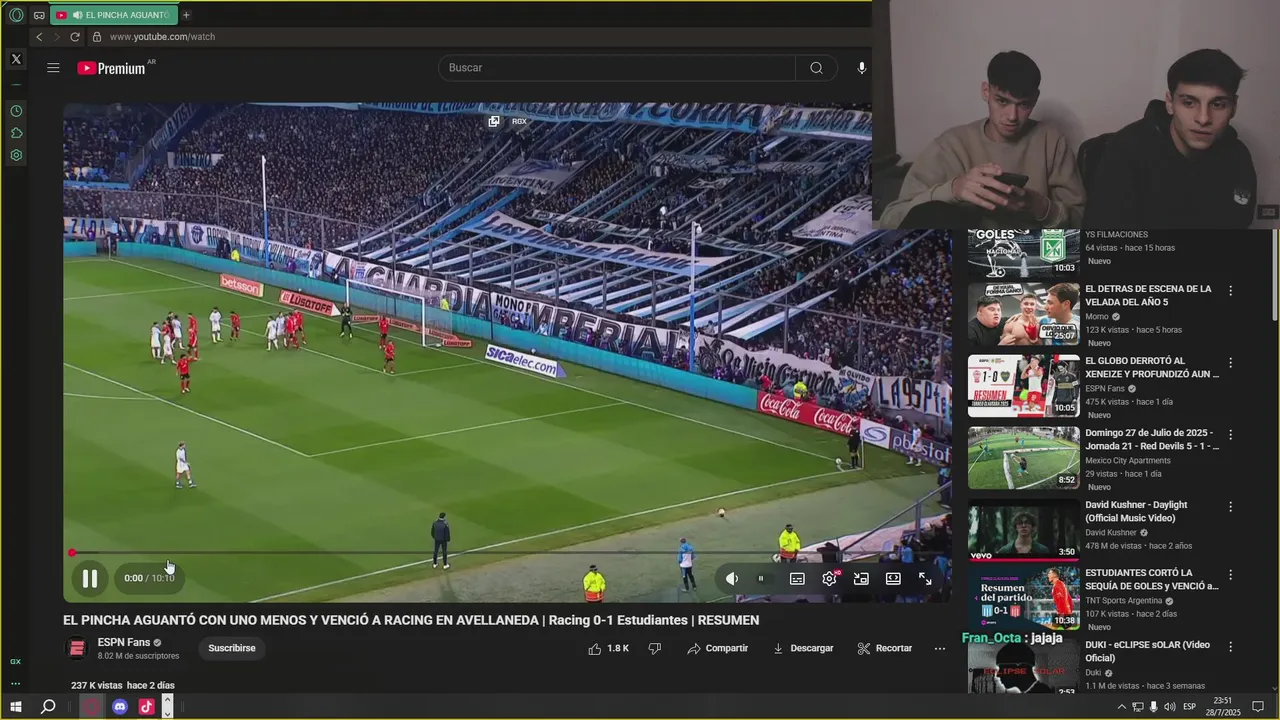Go to the YouTube Premium home logo
Viewport: 1280px width, 720px height.
click(x=111, y=68)
